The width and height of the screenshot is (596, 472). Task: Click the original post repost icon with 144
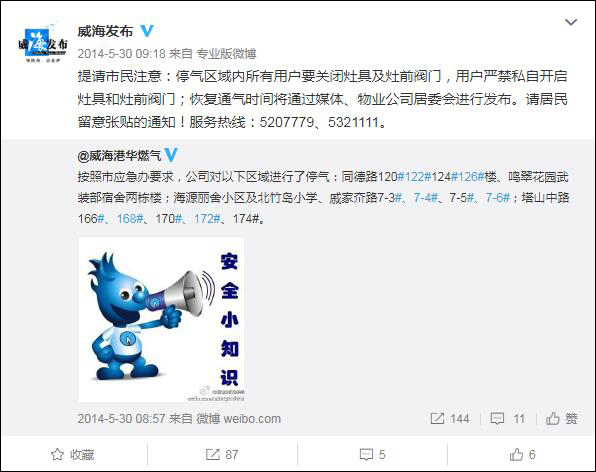[x=450, y=419]
